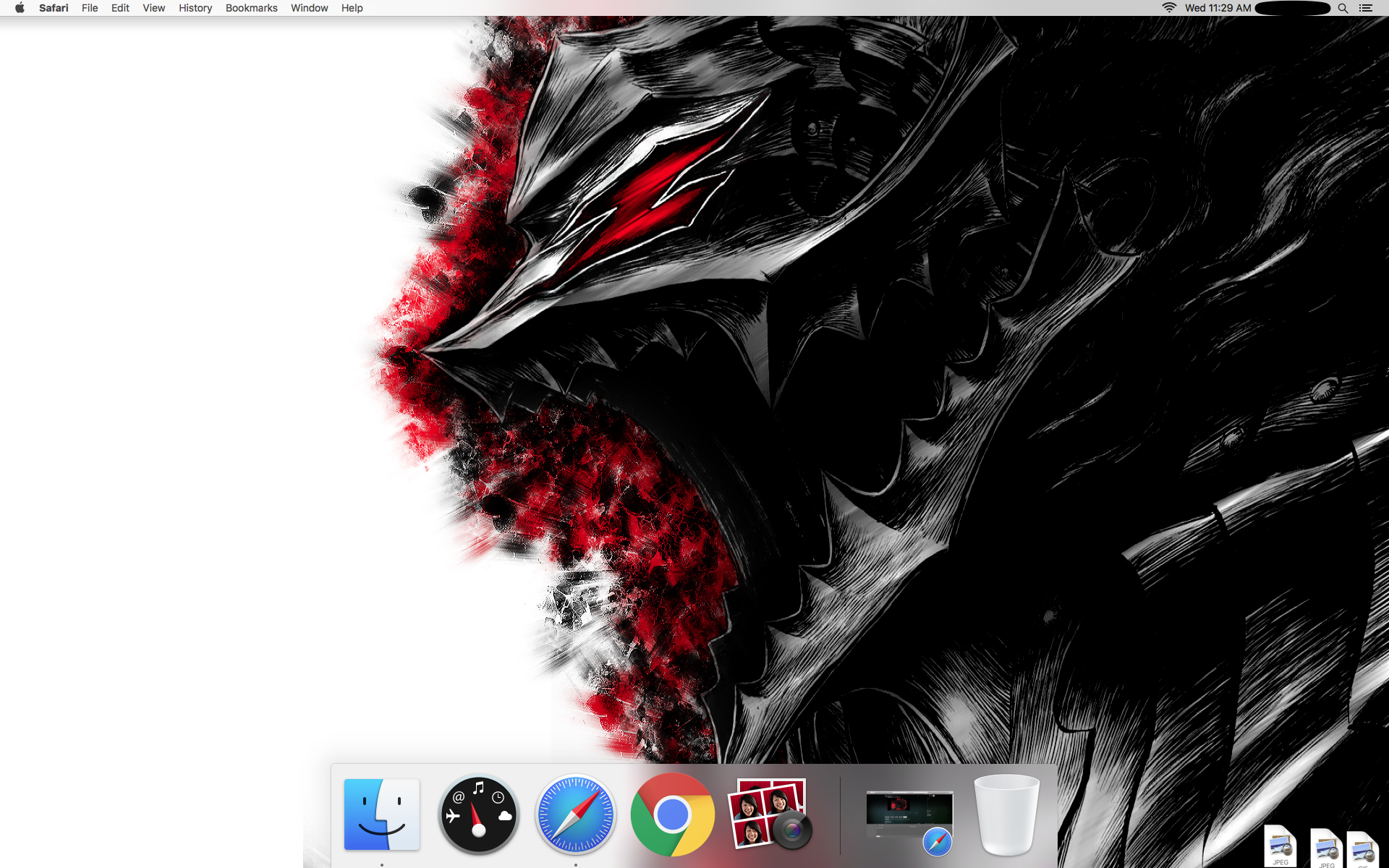This screenshot has height=868, width=1389.
Task: Open the Apple menu
Action: click(20, 8)
